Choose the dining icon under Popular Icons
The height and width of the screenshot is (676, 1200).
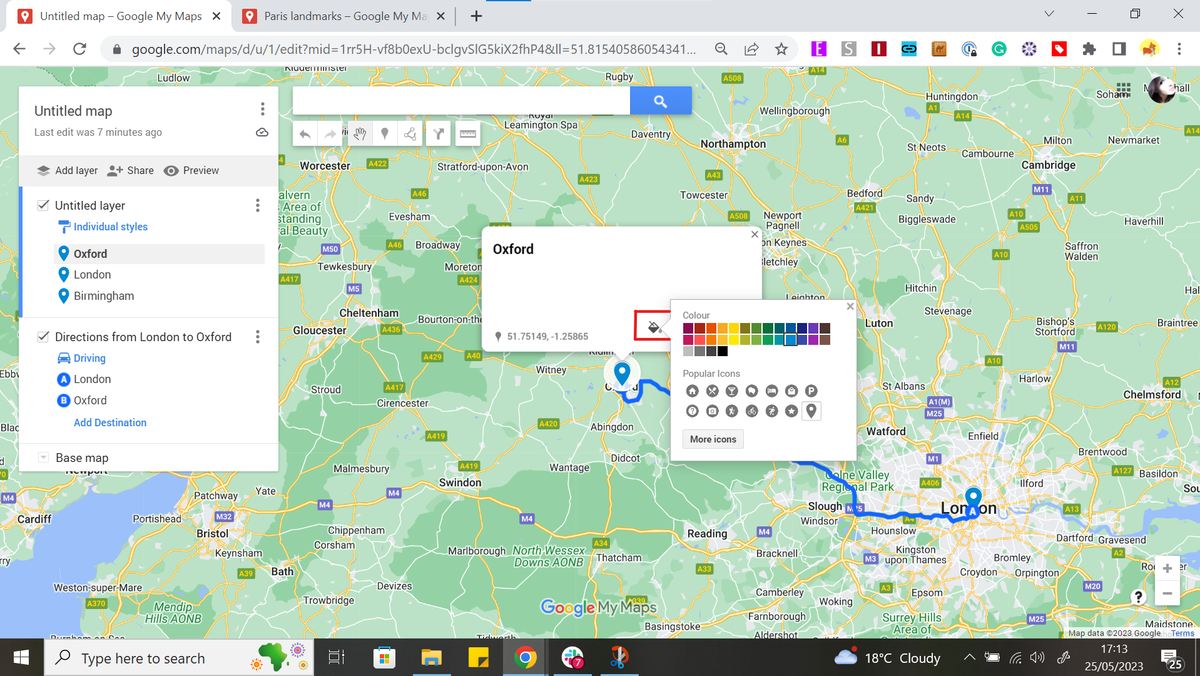(x=712, y=390)
